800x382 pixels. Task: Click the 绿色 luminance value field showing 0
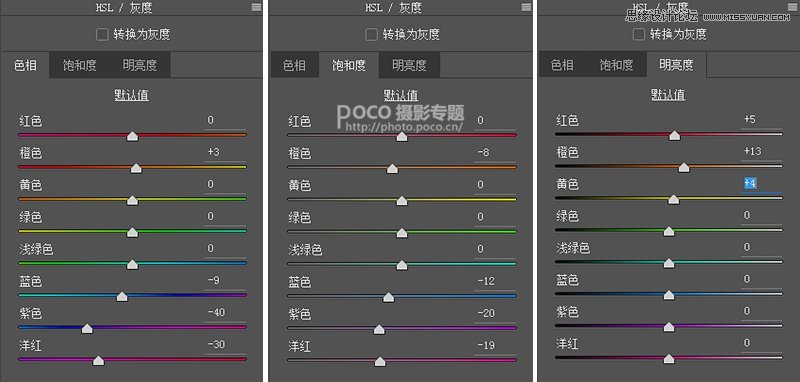pyautogui.click(x=762, y=216)
